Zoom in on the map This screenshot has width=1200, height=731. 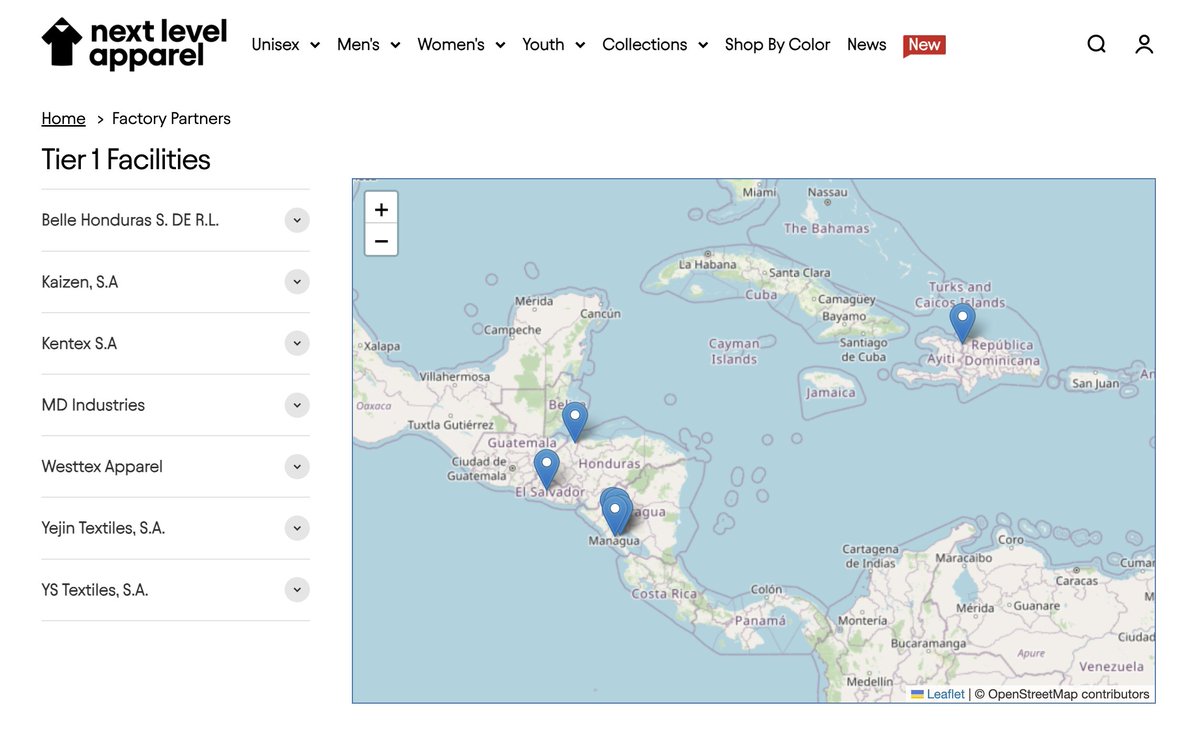pyautogui.click(x=381, y=209)
